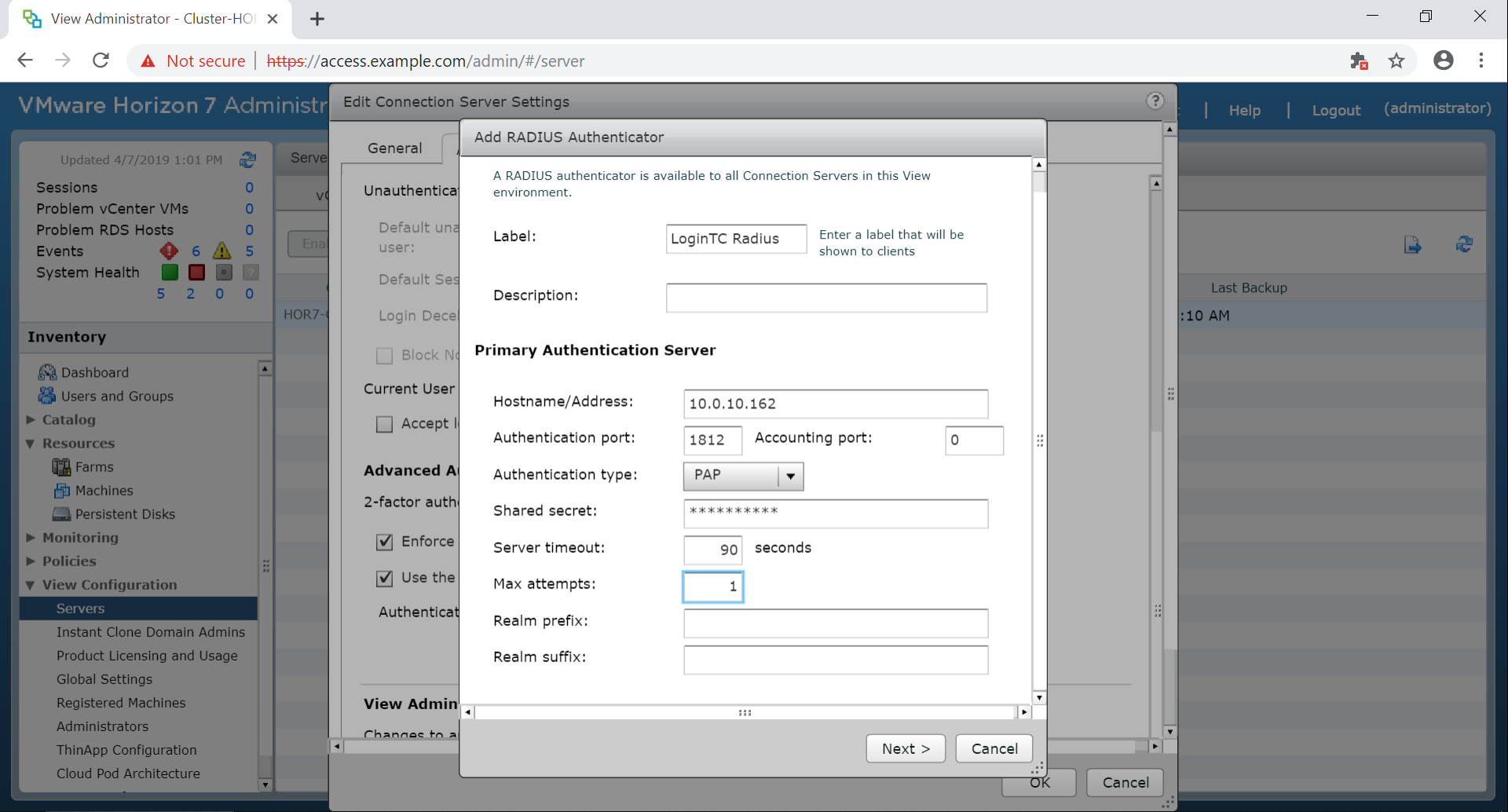
Task: Click the Hostname/Address field
Action: click(x=836, y=404)
